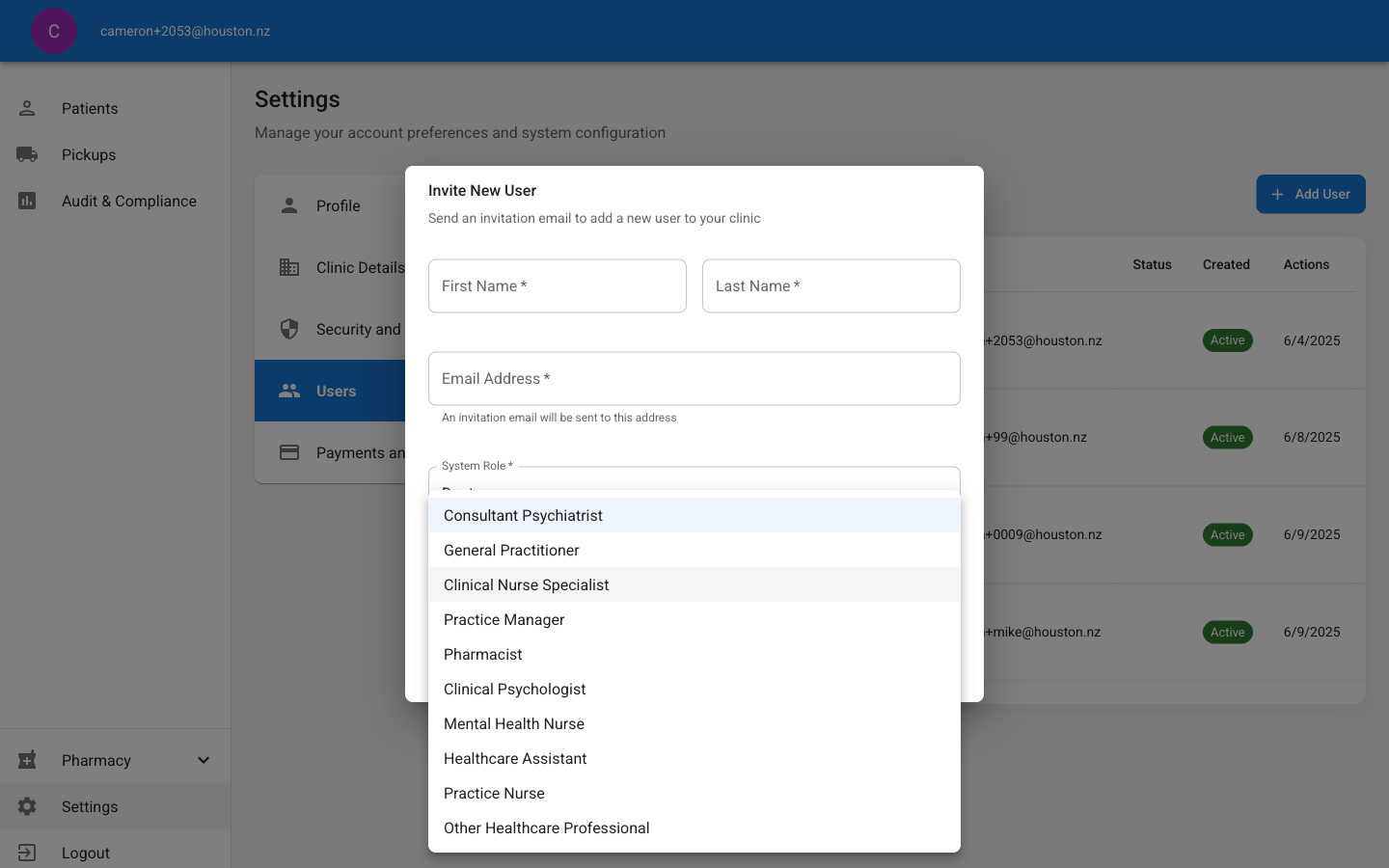
Task: Click the Profile person icon
Action: click(289, 205)
